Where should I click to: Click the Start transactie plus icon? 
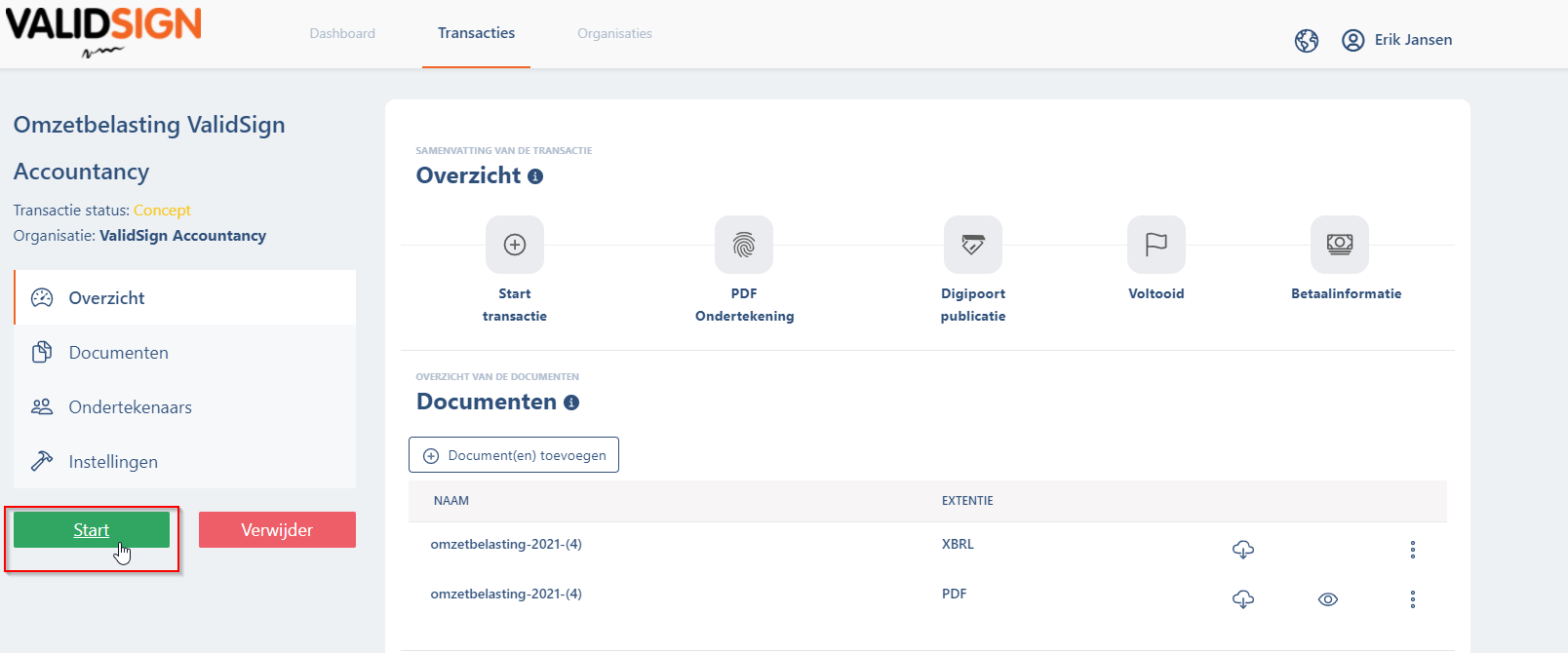coord(515,245)
